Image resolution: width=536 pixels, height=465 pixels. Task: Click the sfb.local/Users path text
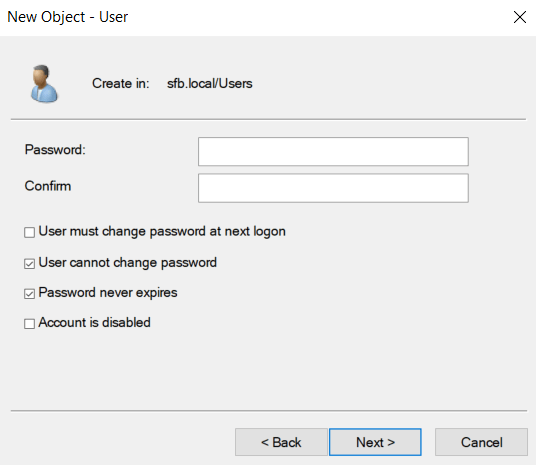210,83
